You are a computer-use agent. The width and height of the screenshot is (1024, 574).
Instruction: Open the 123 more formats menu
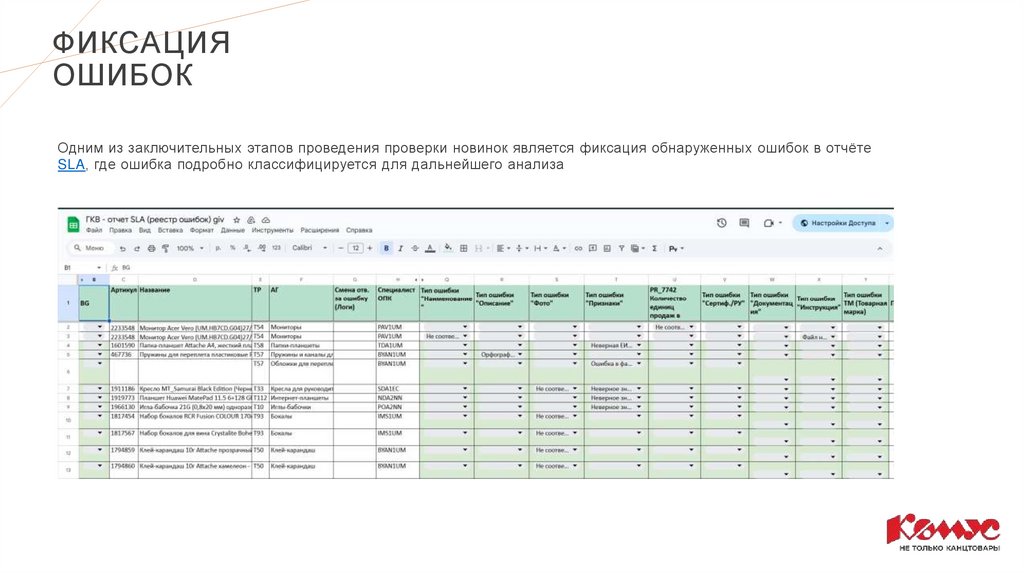pyautogui.click(x=276, y=248)
